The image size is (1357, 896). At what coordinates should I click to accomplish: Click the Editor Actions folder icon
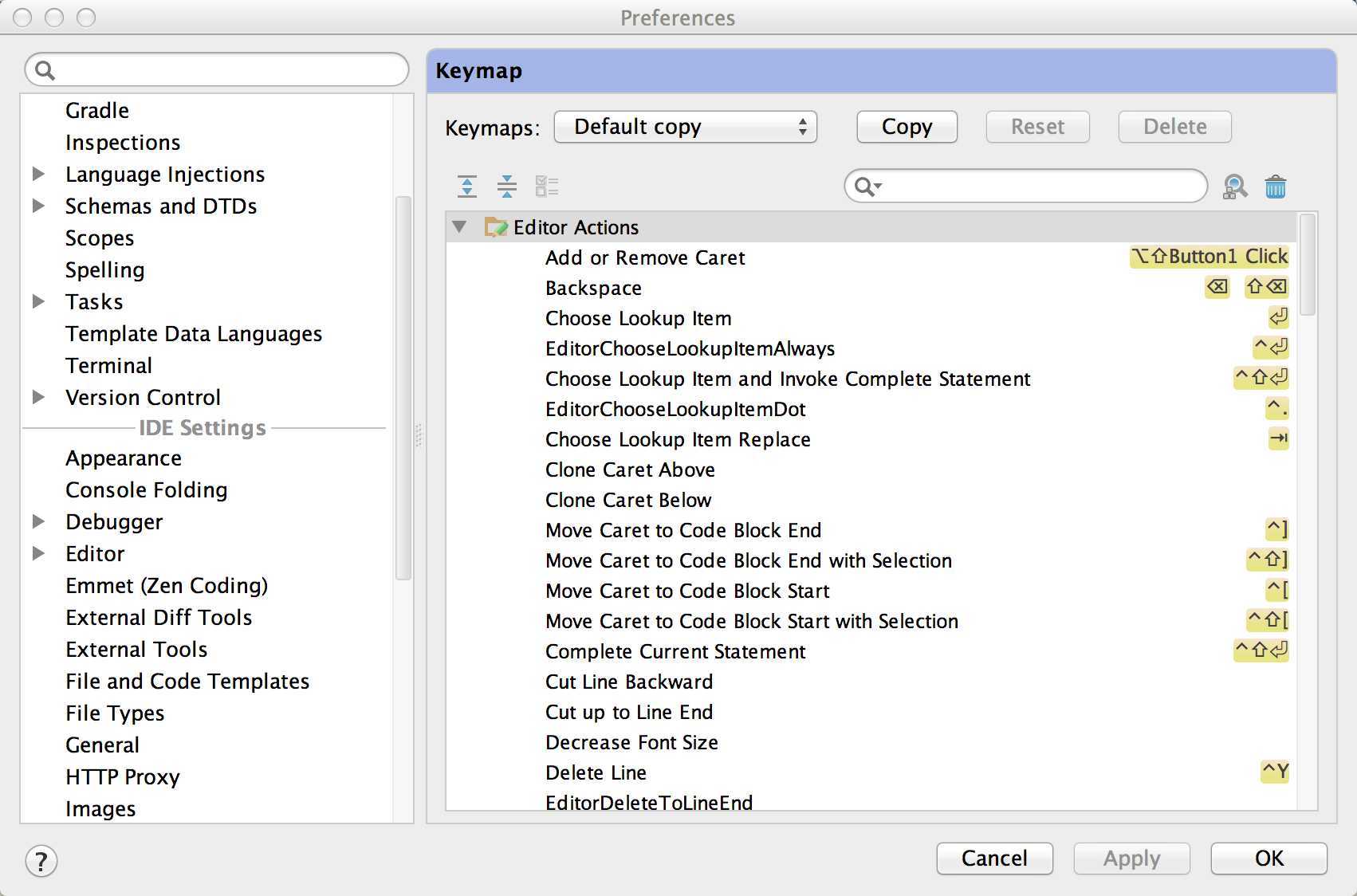click(x=496, y=227)
